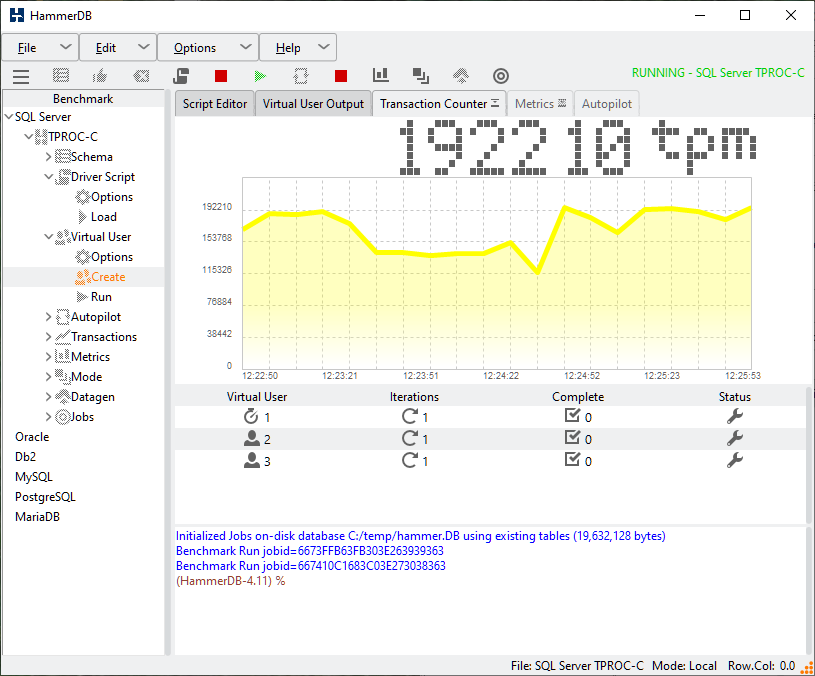The image size is (815, 676).
Task: Expand the Datagen tree node
Action: 48,397
